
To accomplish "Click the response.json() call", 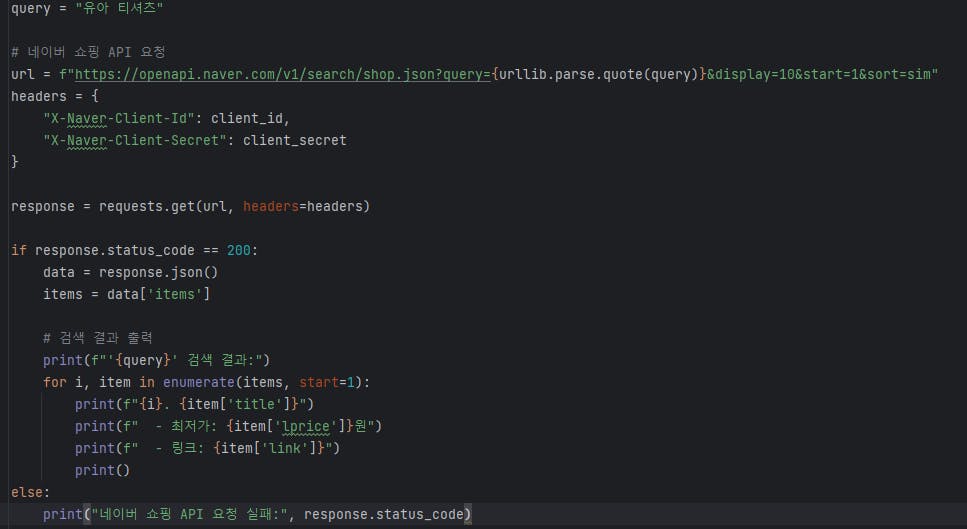I will [158, 272].
